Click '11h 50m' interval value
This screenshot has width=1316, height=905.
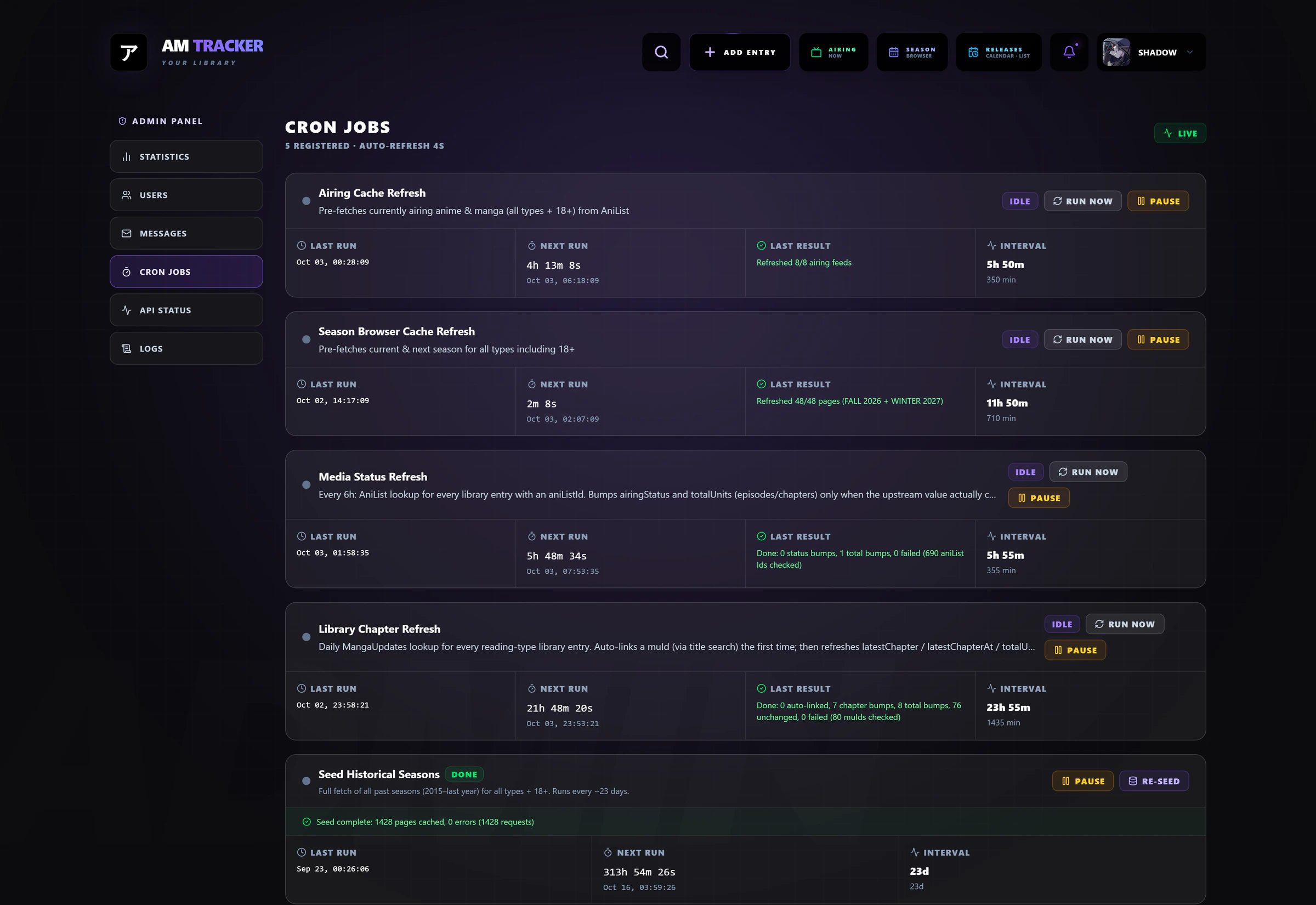1007,403
